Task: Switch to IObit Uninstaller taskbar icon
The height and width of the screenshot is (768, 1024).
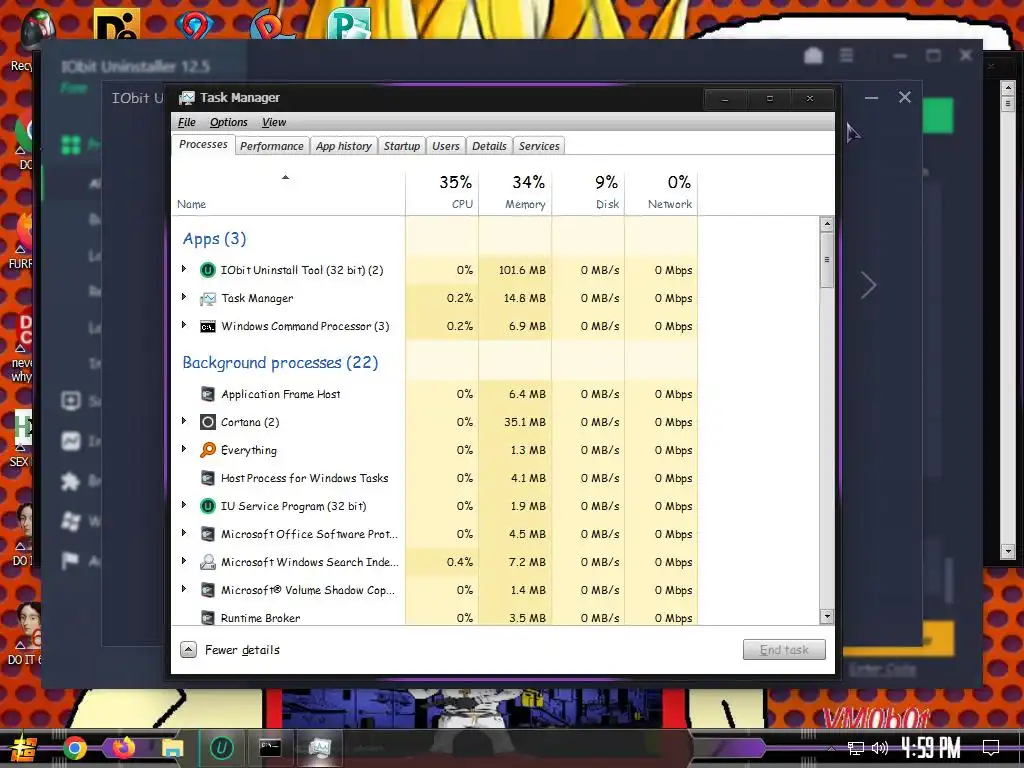Action: tap(221, 748)
